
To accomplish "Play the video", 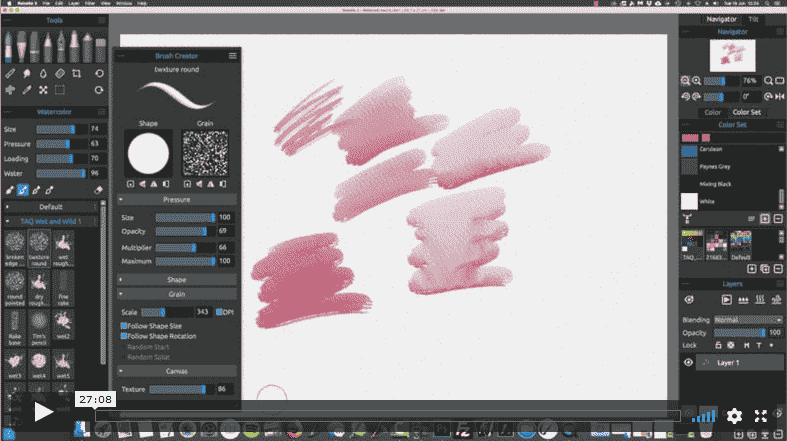I will 43,412.
